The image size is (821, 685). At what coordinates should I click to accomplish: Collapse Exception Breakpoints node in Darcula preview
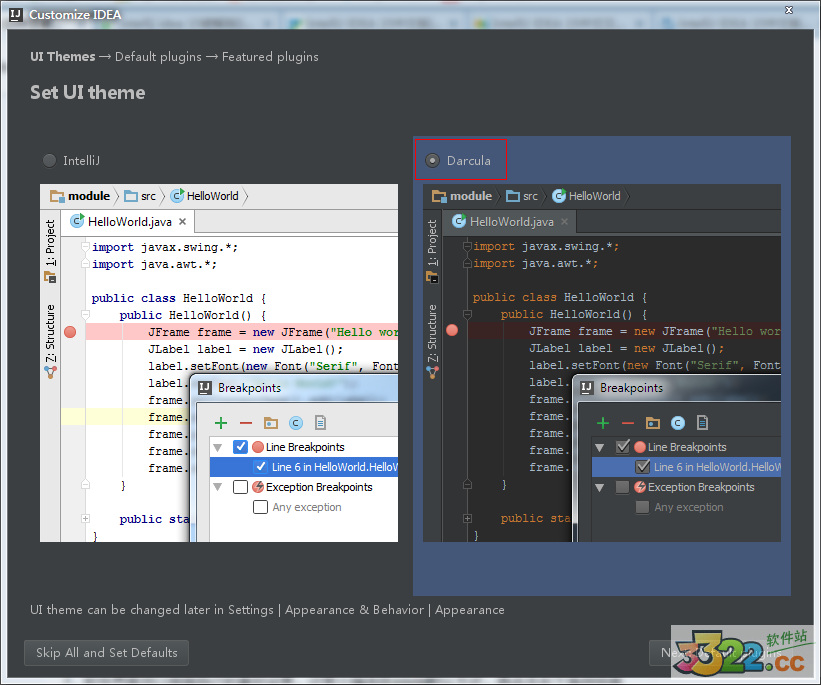coord(600,488)
